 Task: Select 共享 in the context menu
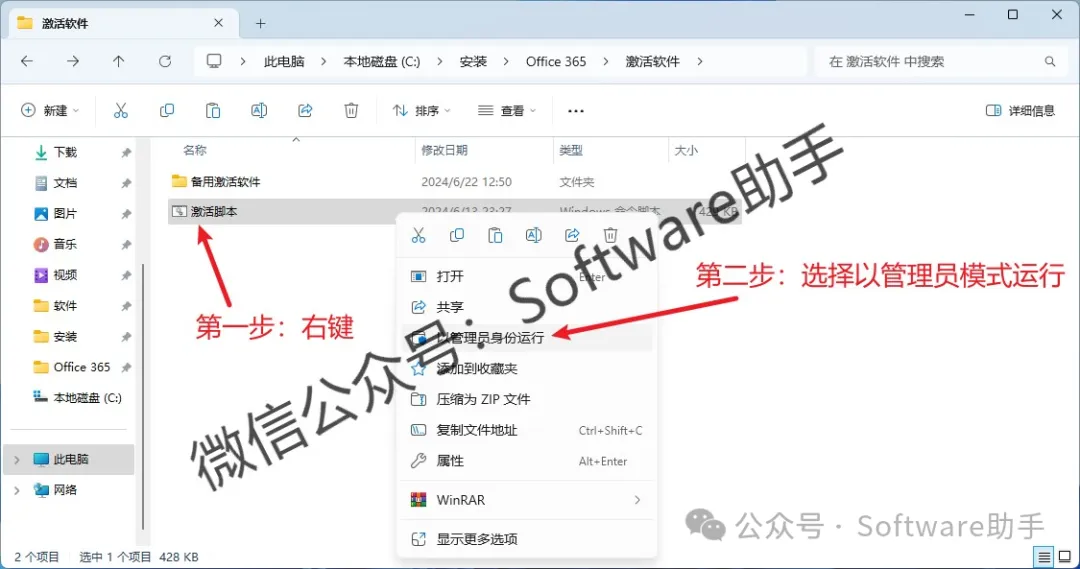(526, 307)
